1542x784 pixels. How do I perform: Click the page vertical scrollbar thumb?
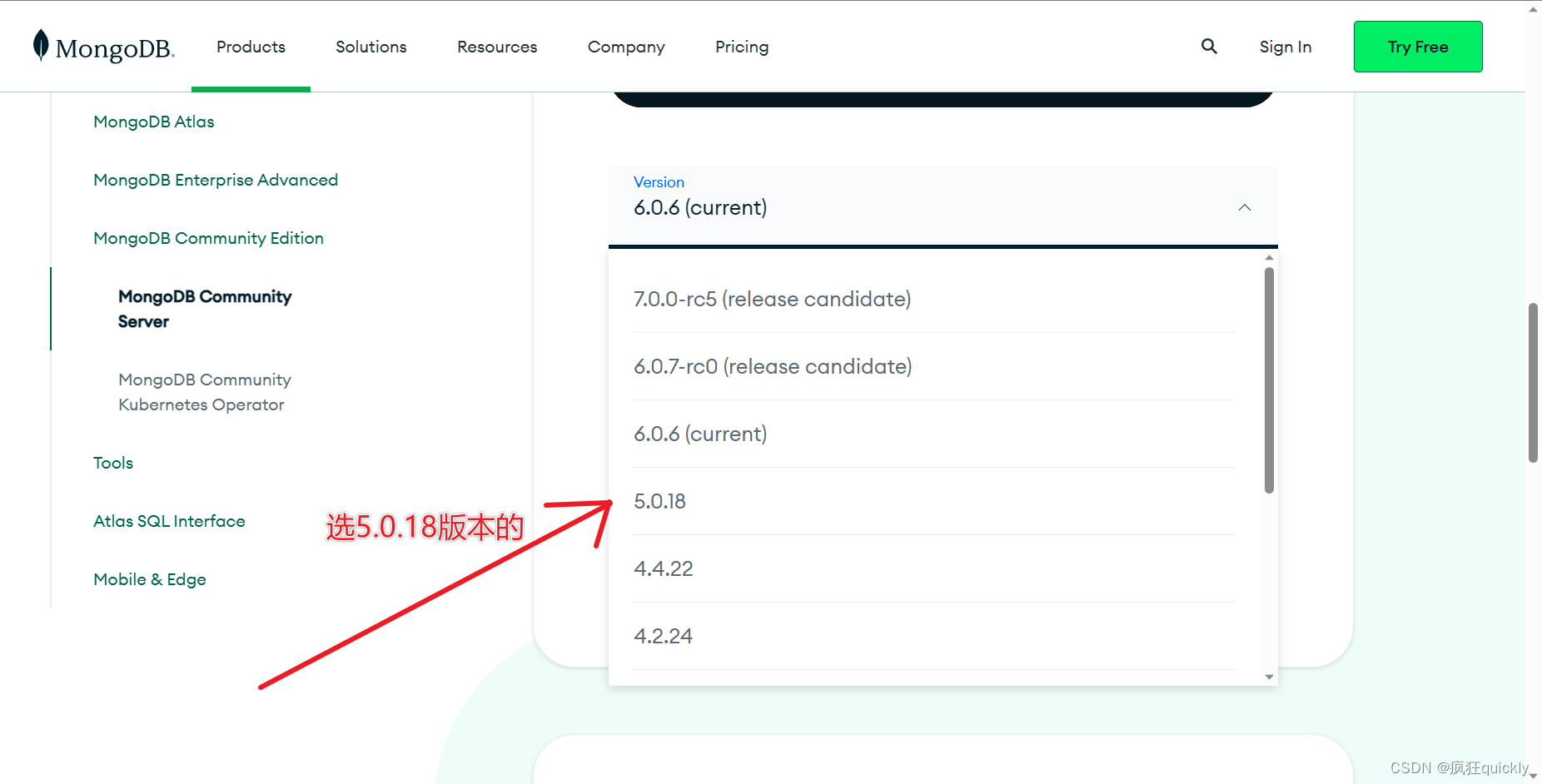tap(1533, 383)
